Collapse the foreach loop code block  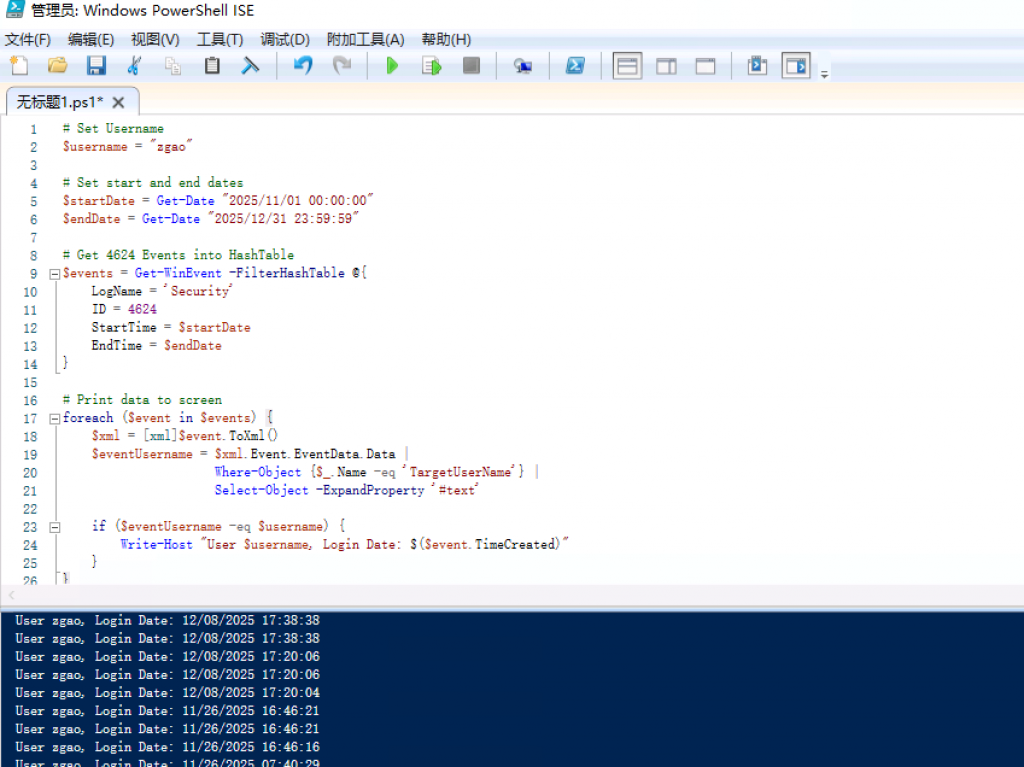pos(54,418)
